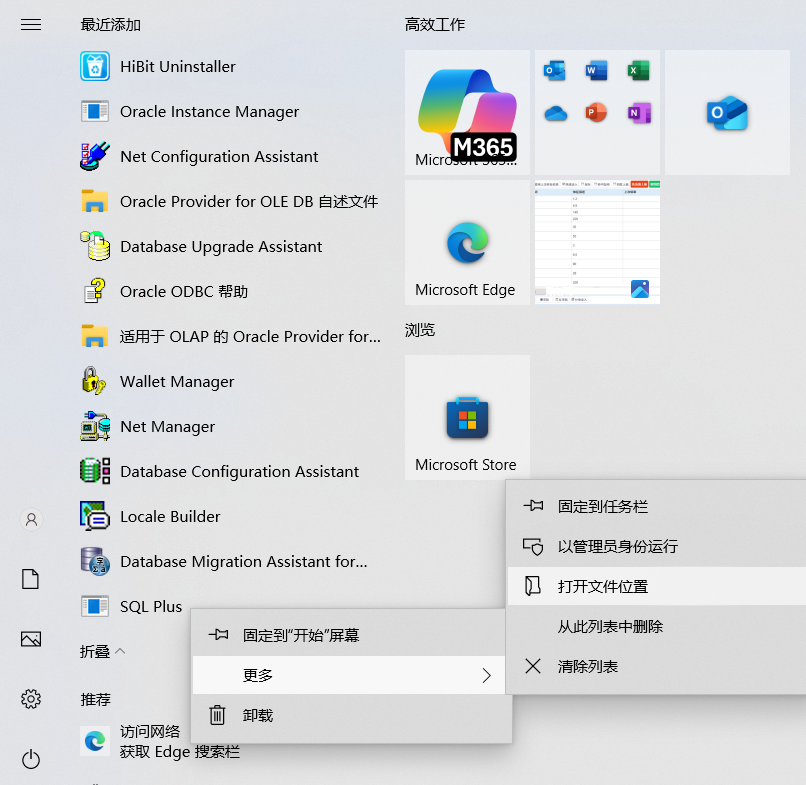Image resolution: width=806 pixels, height=785 pixels.
Task: Open Word from the Office tile group
Action: [x=596, y=70]
